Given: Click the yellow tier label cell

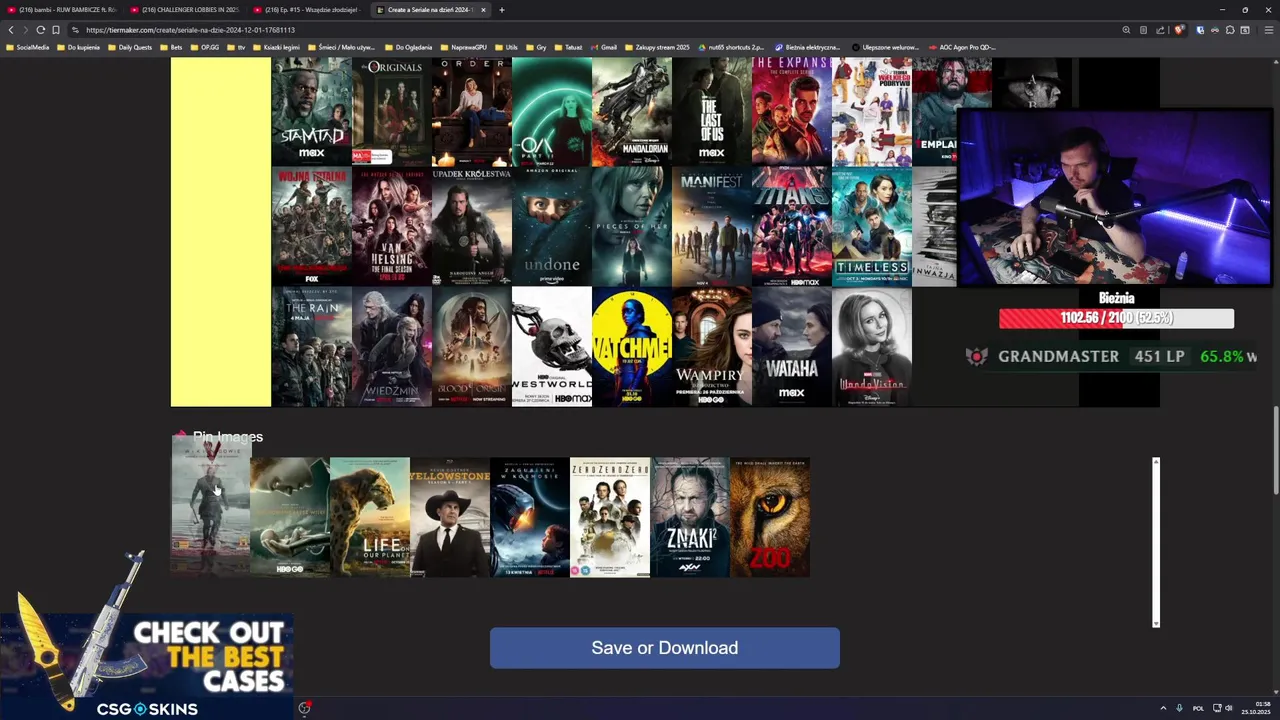Looking at the screenshot, I should coord(221,232).
